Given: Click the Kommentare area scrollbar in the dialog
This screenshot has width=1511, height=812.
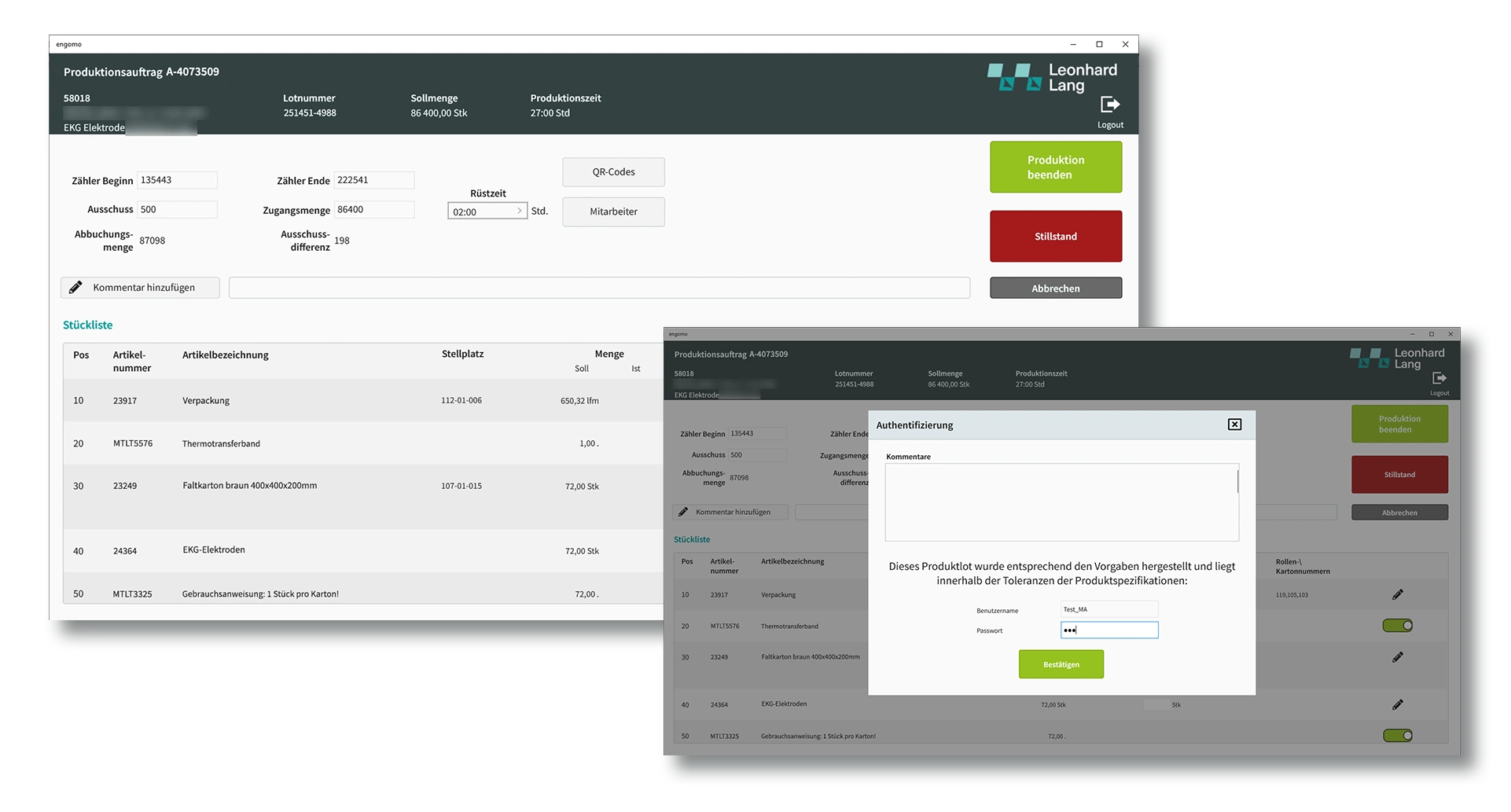Looking at the screenshot, I should tap(1237, 481).
